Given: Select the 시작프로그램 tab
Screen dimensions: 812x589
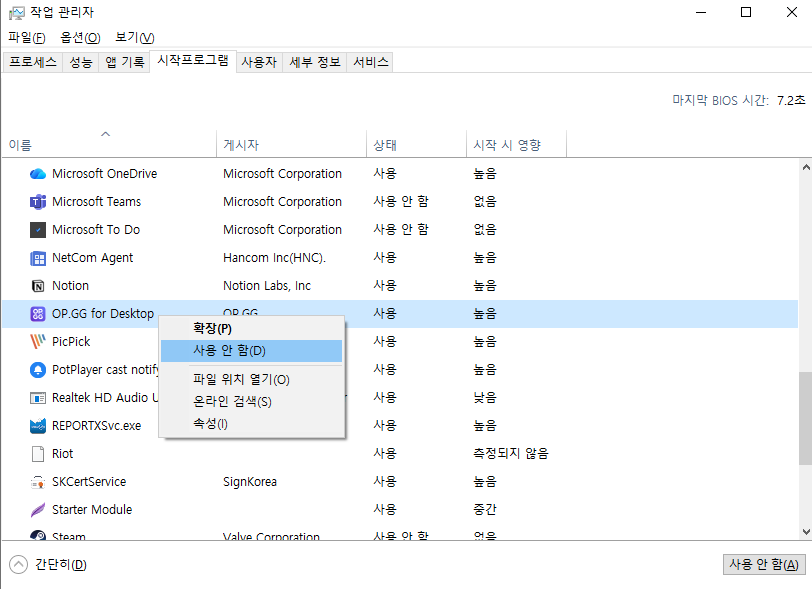Looking at the screenshot, I should [193, 61].
